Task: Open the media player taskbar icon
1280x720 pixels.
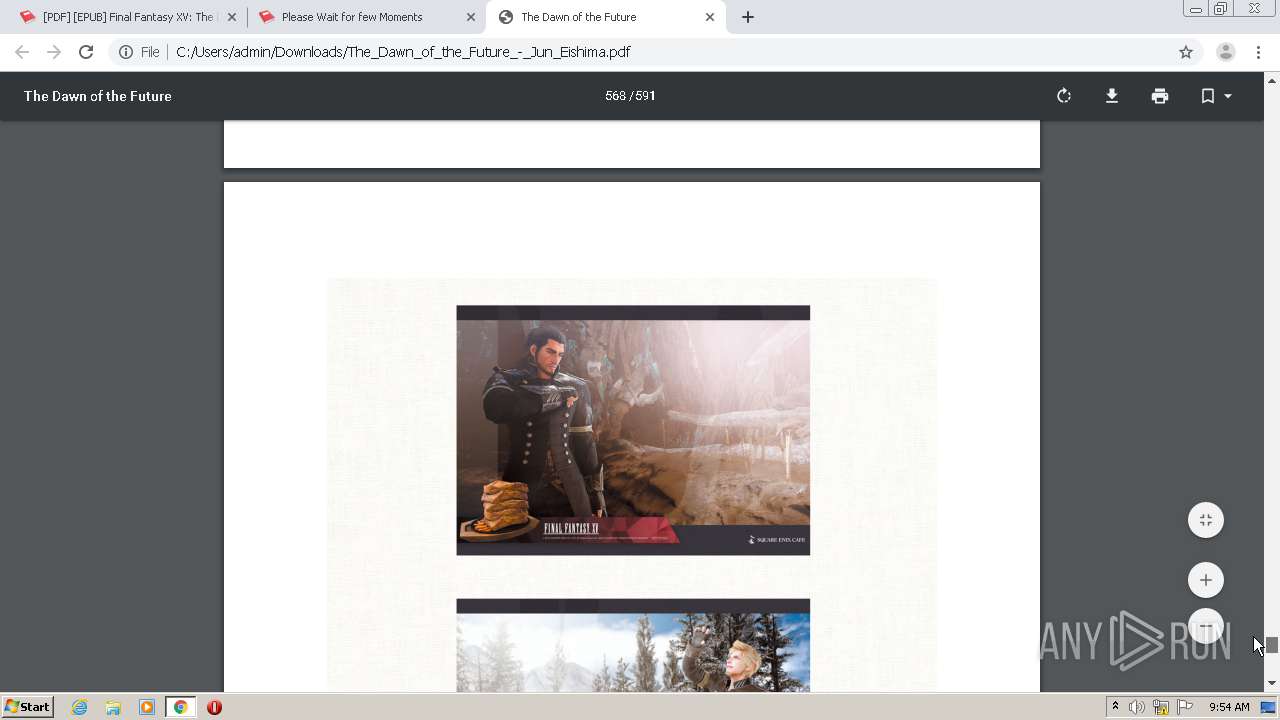Action: (147, 707)
